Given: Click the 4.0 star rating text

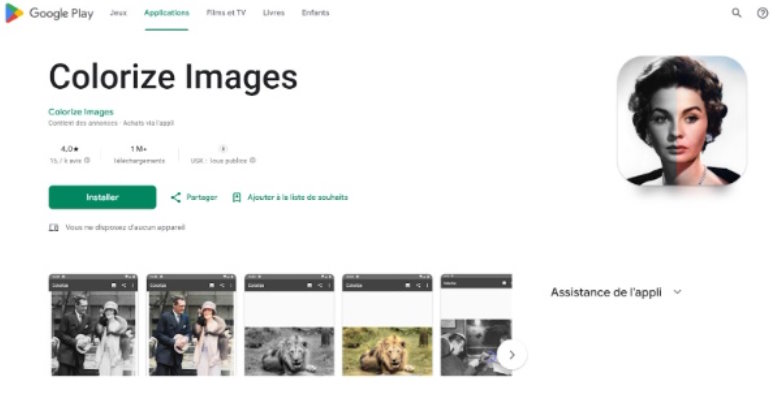Looking at the screenshot, I should click(70, 149).
